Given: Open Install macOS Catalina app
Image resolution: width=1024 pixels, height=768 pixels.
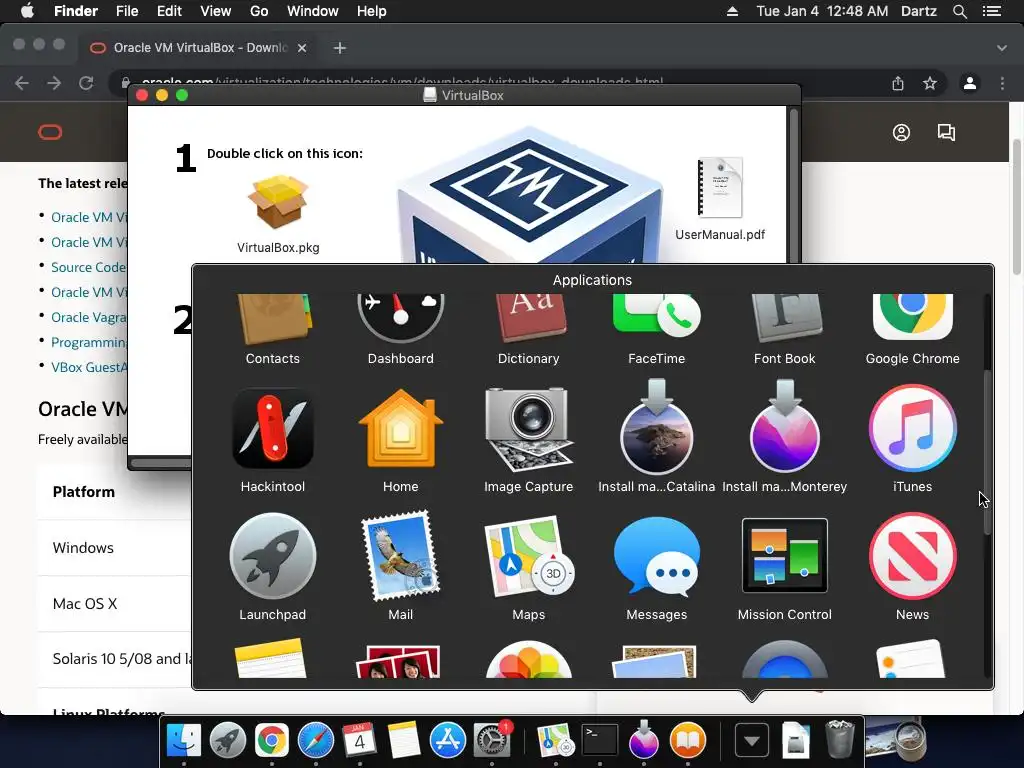Looking at the screenshot, I should coord(656,428).
